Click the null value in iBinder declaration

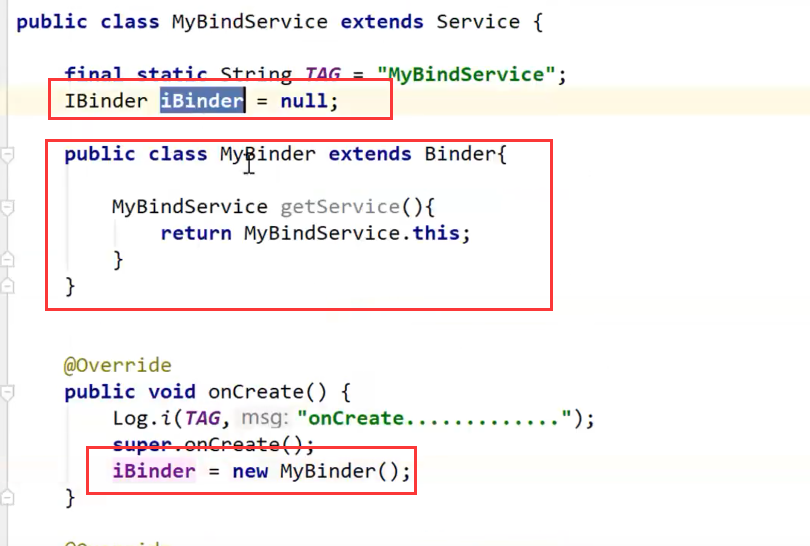pyautogui.click(x=304, y=101)
